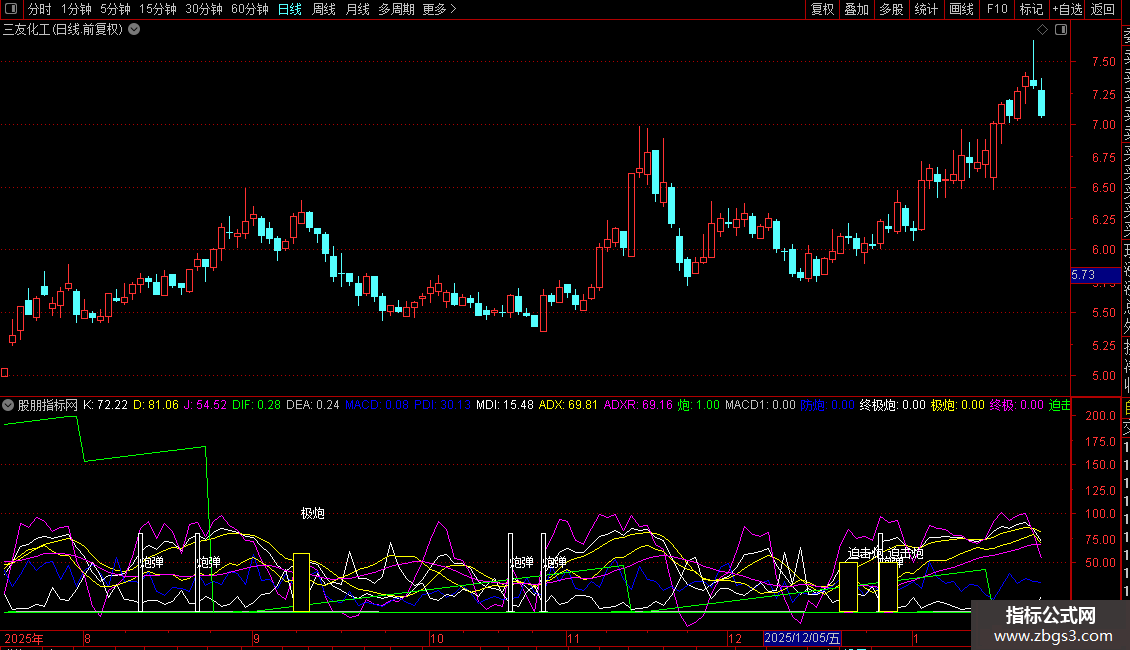Image resolution: width=1130 pixels, height=650 pixels.
Task: Expand the indicator panel dropdown arrow
Action: [9, 405]
